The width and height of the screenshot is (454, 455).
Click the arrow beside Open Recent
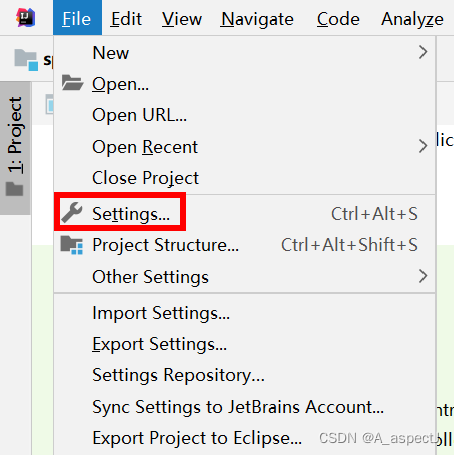pyautogui.click(x=423, y=146)
